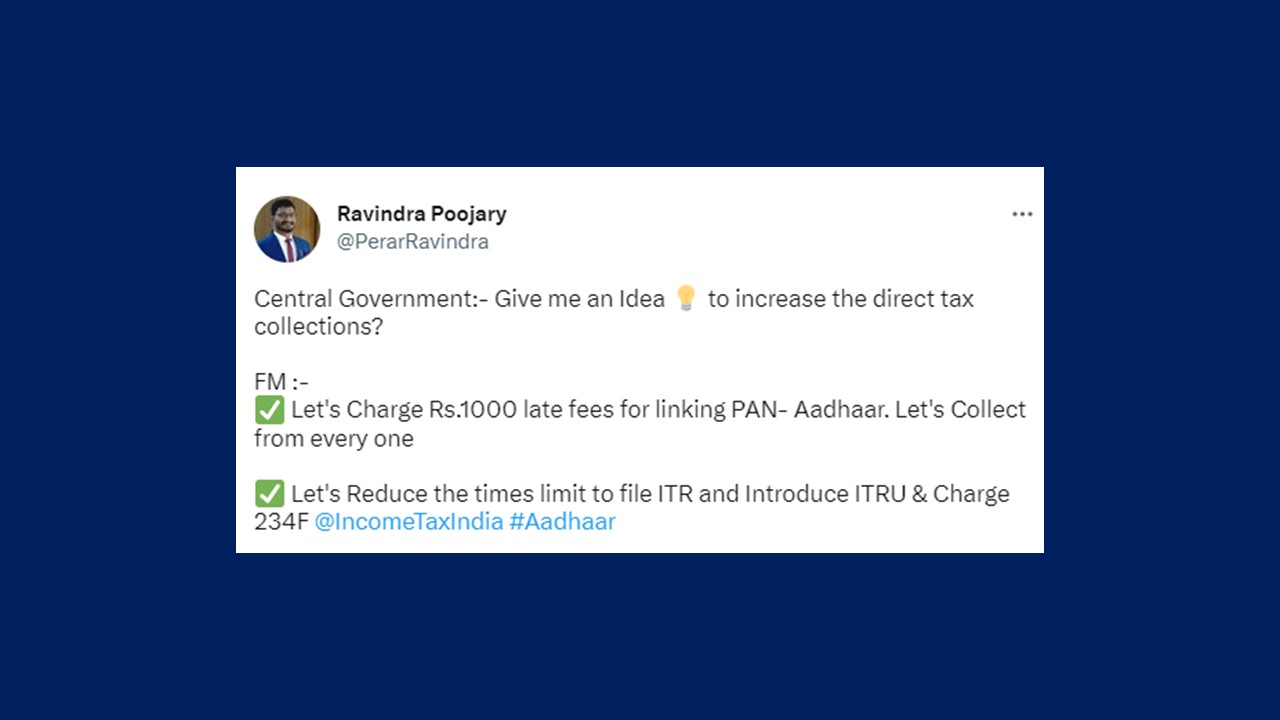
Task: Click the first green check mark emoji
Action: [269, 410]
